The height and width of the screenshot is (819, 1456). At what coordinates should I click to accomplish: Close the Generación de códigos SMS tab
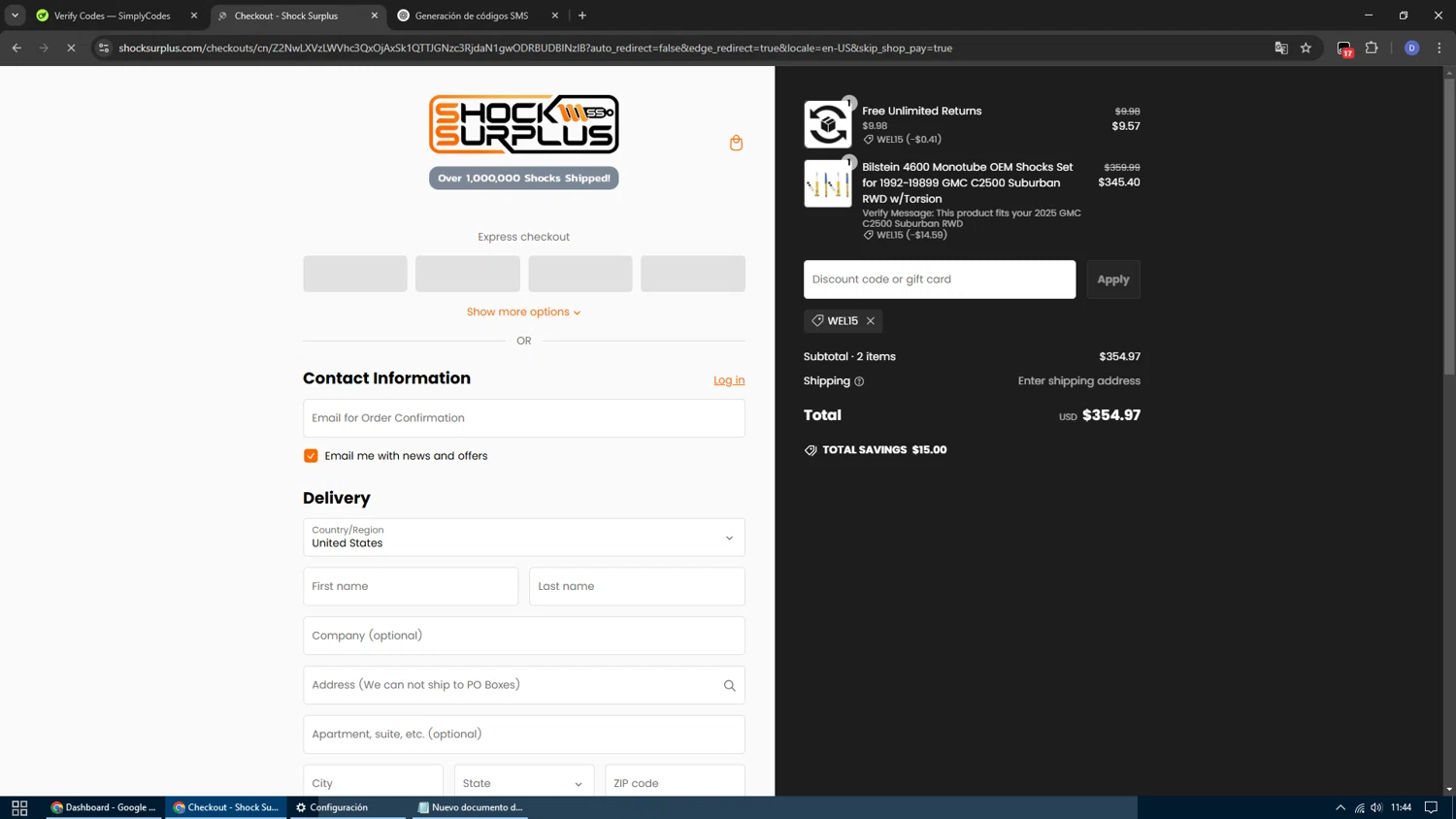pos(555,16)
